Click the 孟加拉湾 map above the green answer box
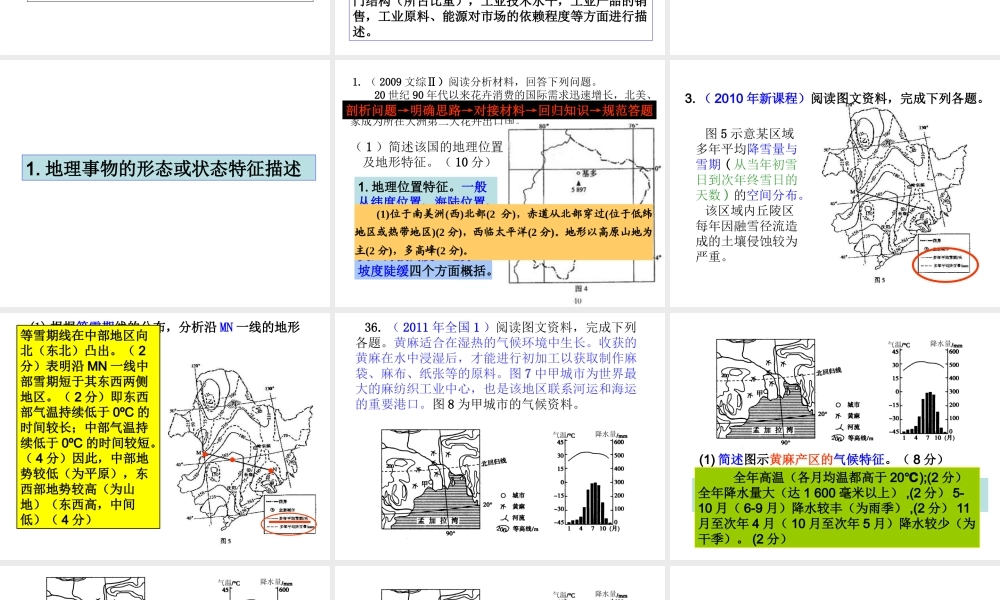The image size is (1000, 600). pyautogui.click(x=765, y=389)
